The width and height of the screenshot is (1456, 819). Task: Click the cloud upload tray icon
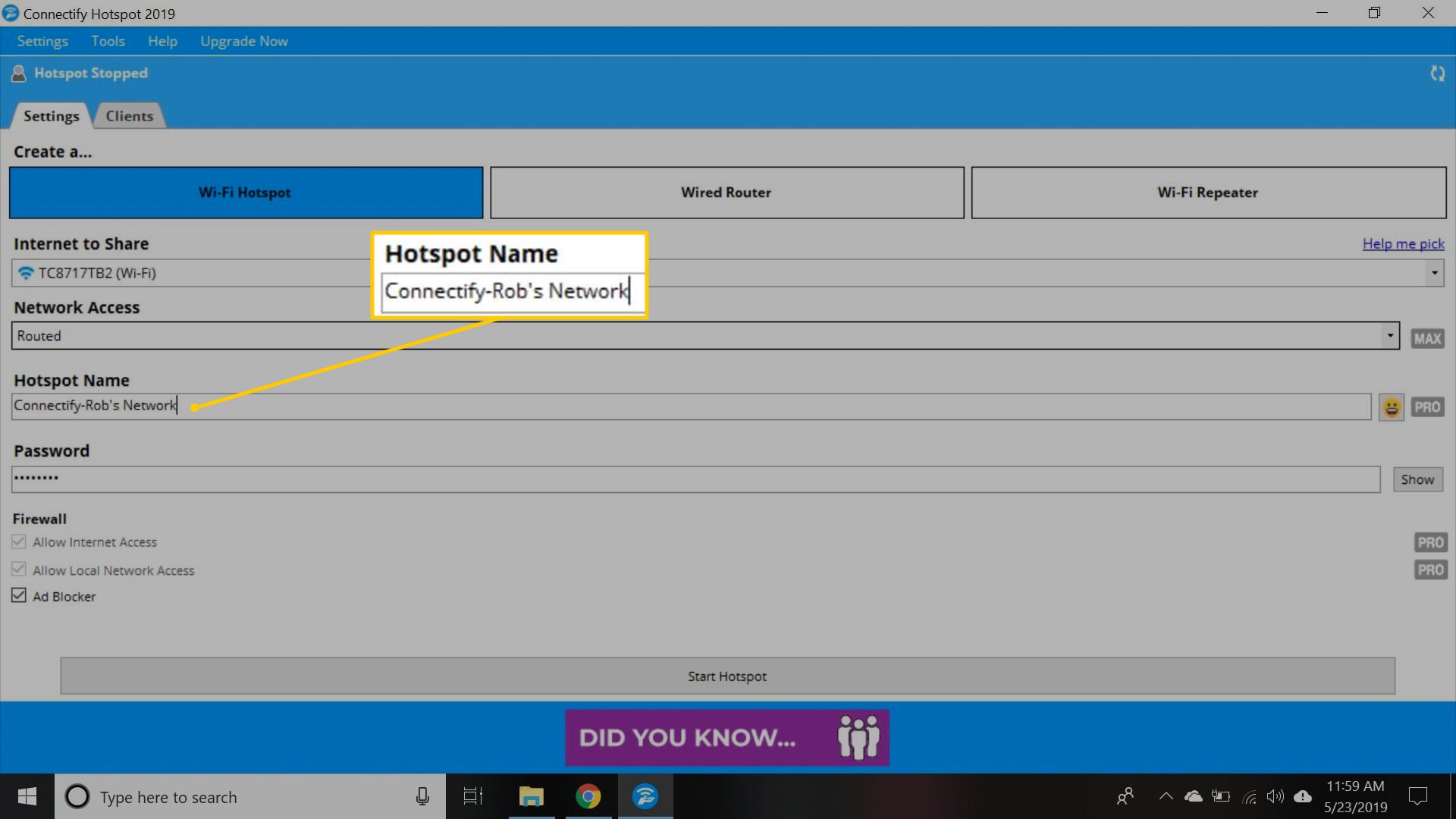(1303, 796)
